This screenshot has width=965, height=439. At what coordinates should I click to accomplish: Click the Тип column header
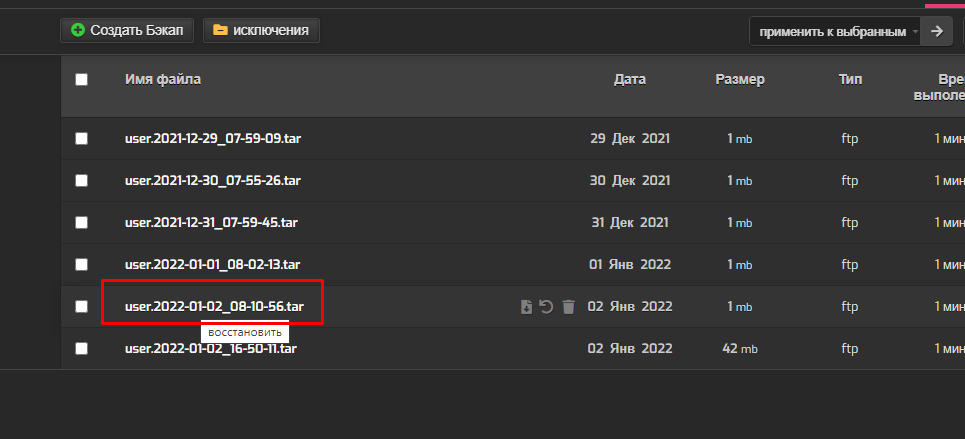pos(850,79)
